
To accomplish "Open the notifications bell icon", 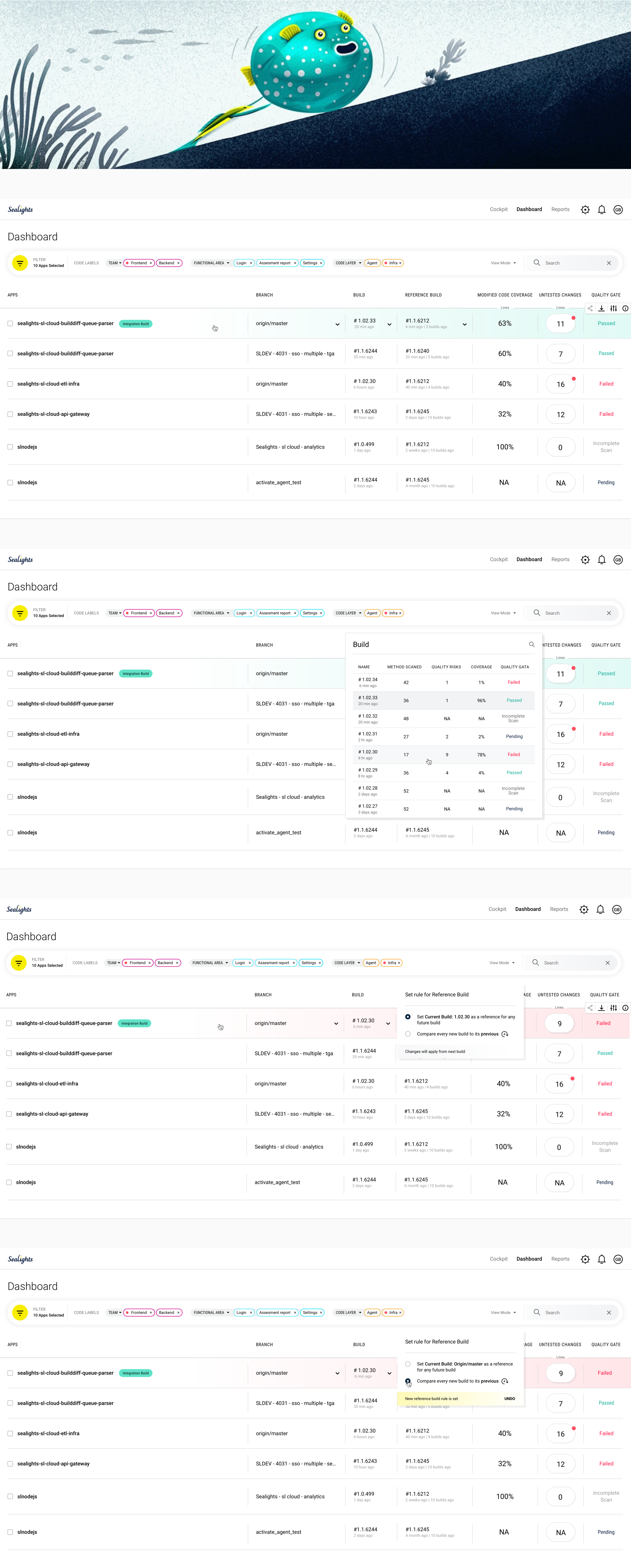I will pyautogui.click(x=601, y=209).
